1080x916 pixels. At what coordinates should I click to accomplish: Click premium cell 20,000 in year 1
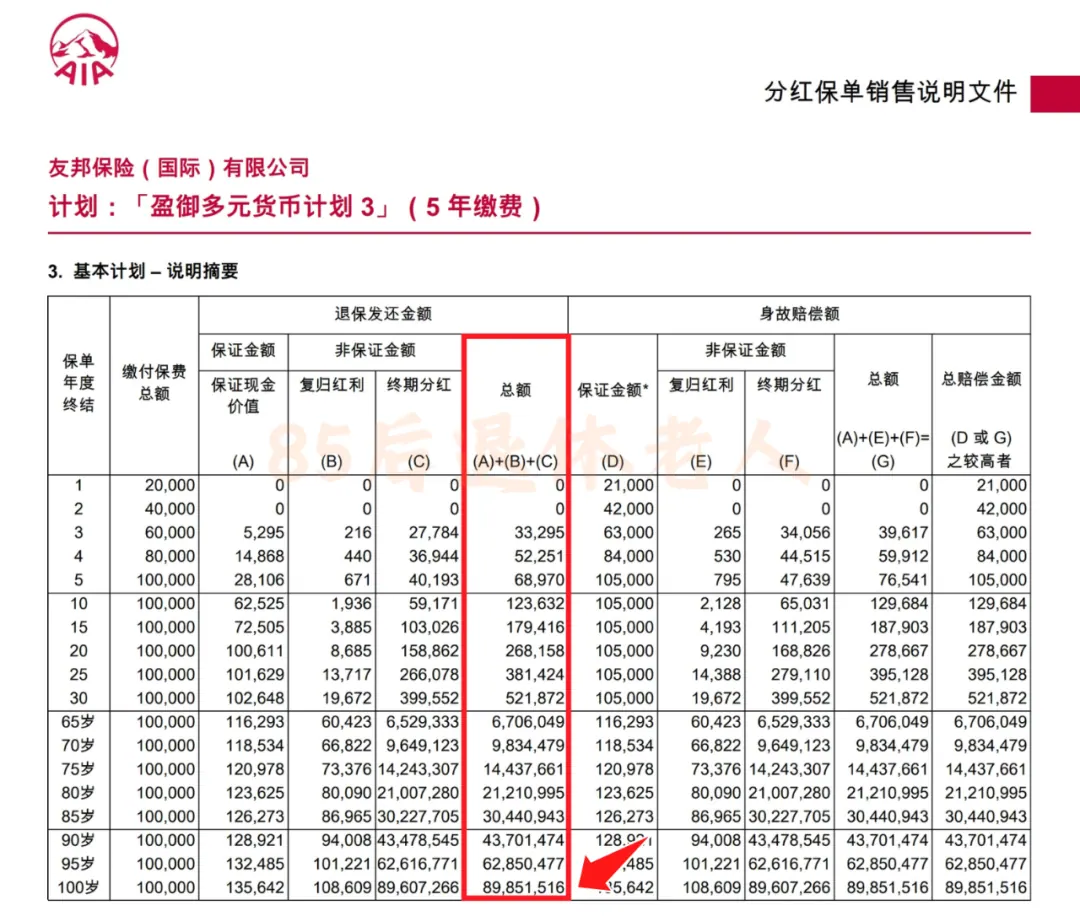(x=169, y=486)
